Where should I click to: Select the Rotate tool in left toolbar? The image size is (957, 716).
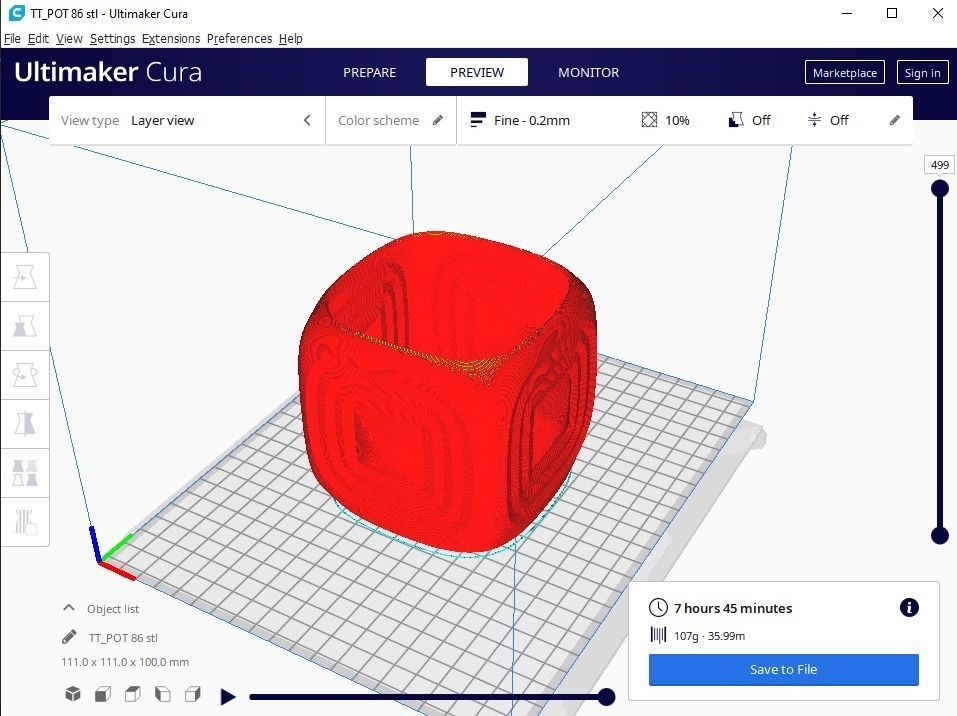click(x=24, y=375)
